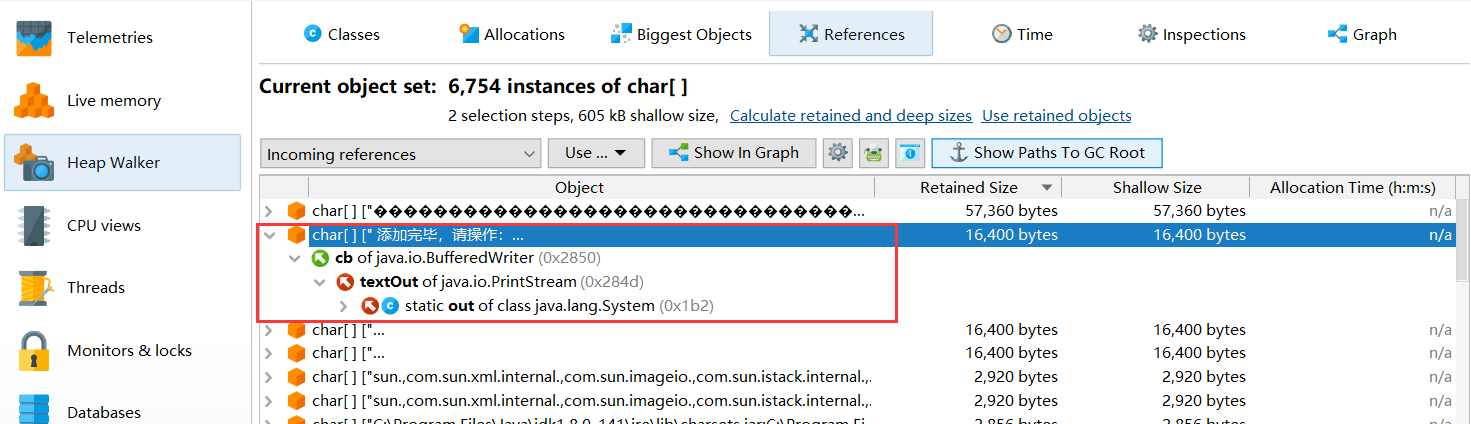Collapse the cb of java.io.BufferedWriter node
1471x424 pixels.
click(x=293, y=258)
